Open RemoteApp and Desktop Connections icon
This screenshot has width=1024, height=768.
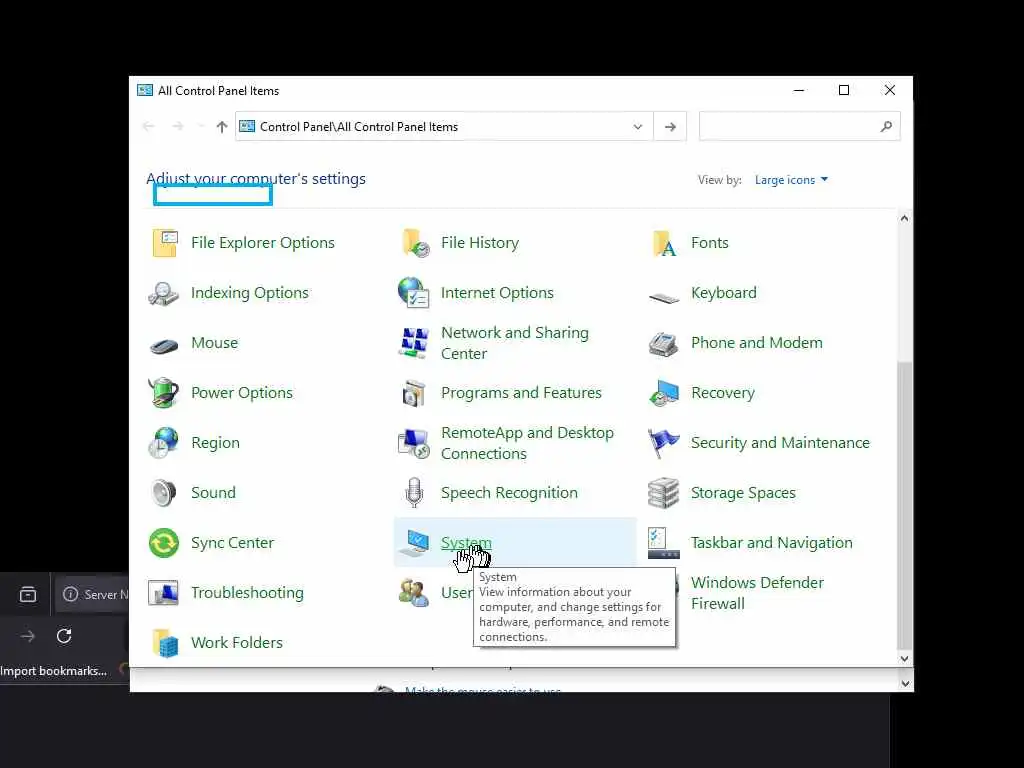click(413, 443)
